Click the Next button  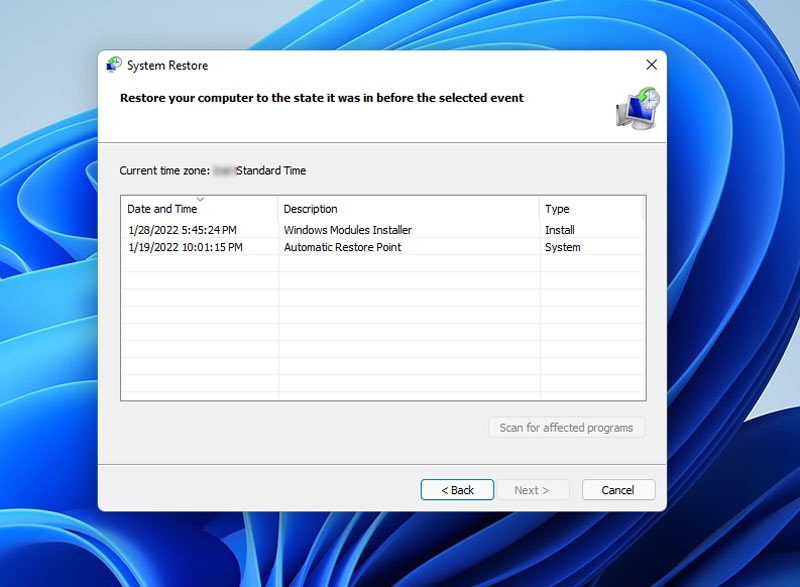(x=535, y=490)
